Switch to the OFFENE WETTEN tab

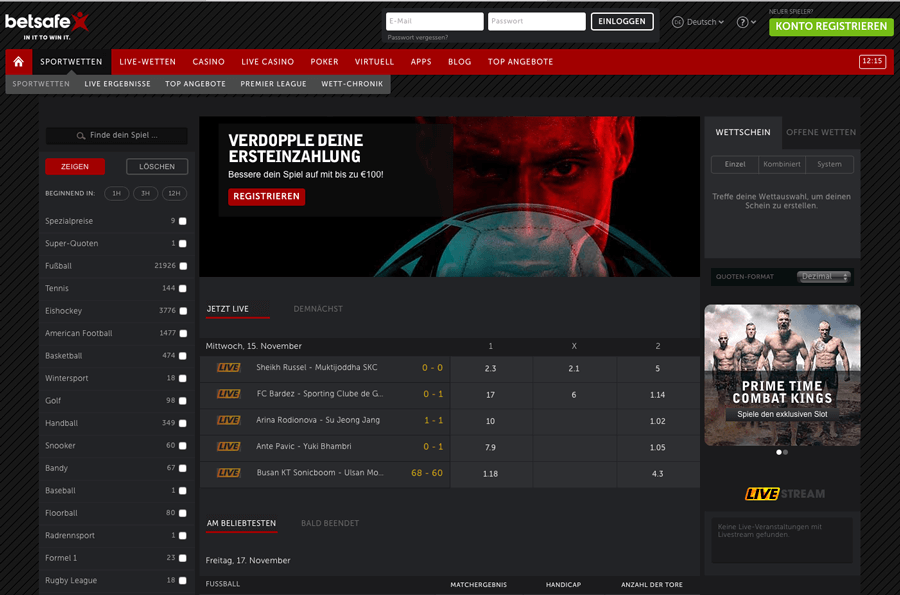821,132
